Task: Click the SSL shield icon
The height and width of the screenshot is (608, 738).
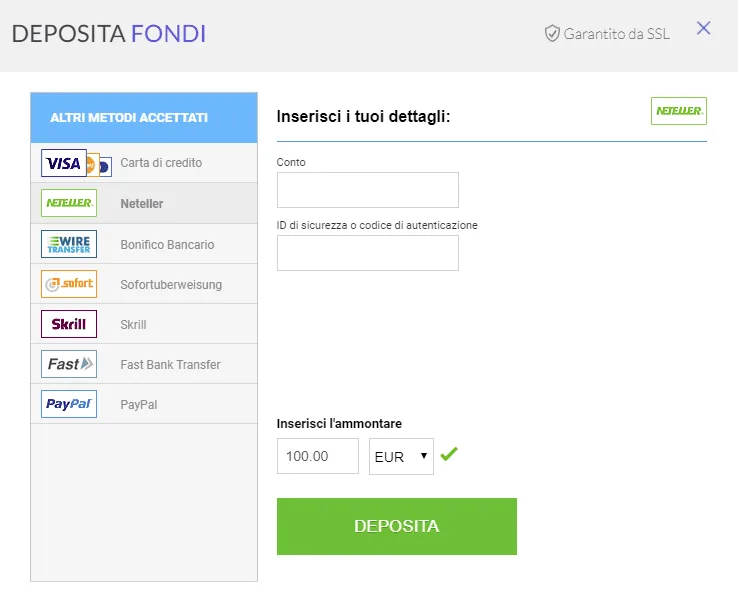Action: [x=552, y=33]
